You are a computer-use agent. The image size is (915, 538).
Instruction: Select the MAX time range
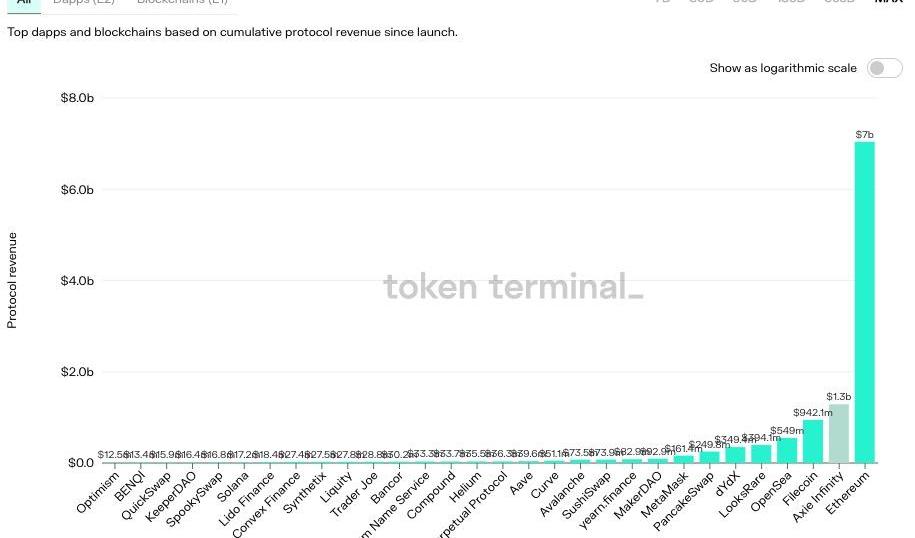pos(888,2)
